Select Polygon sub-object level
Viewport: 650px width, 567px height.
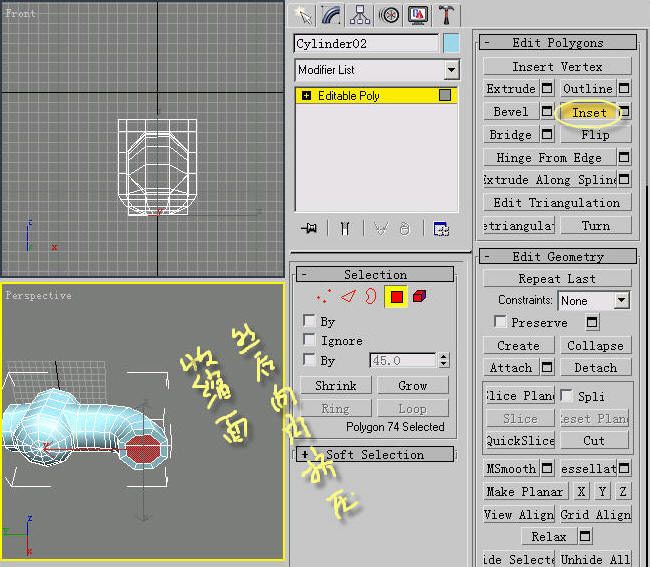[x=396, y=297]
